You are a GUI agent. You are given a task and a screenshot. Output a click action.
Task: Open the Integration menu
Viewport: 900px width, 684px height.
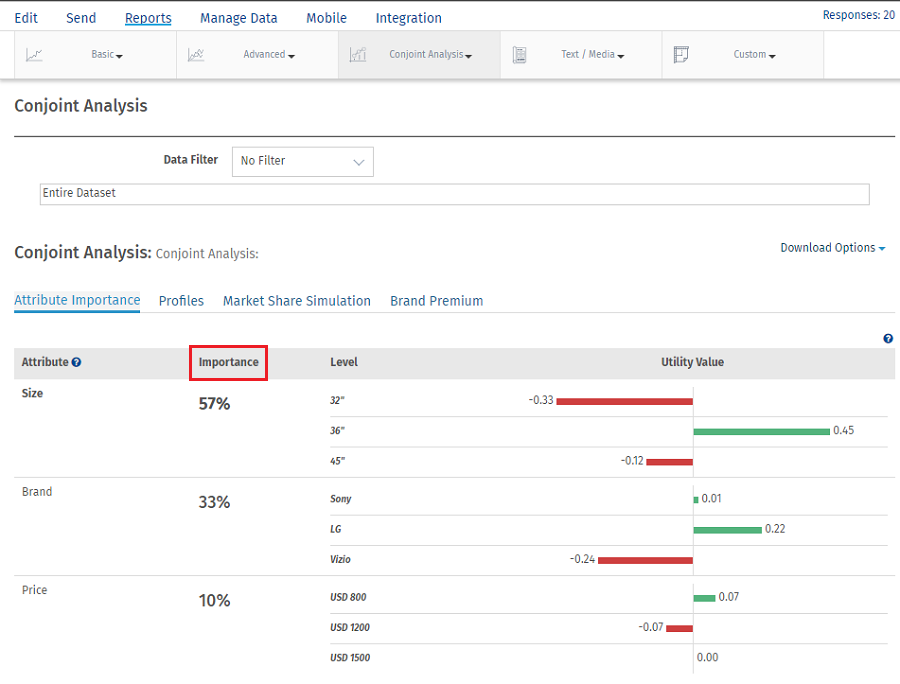tap(408, 18)
